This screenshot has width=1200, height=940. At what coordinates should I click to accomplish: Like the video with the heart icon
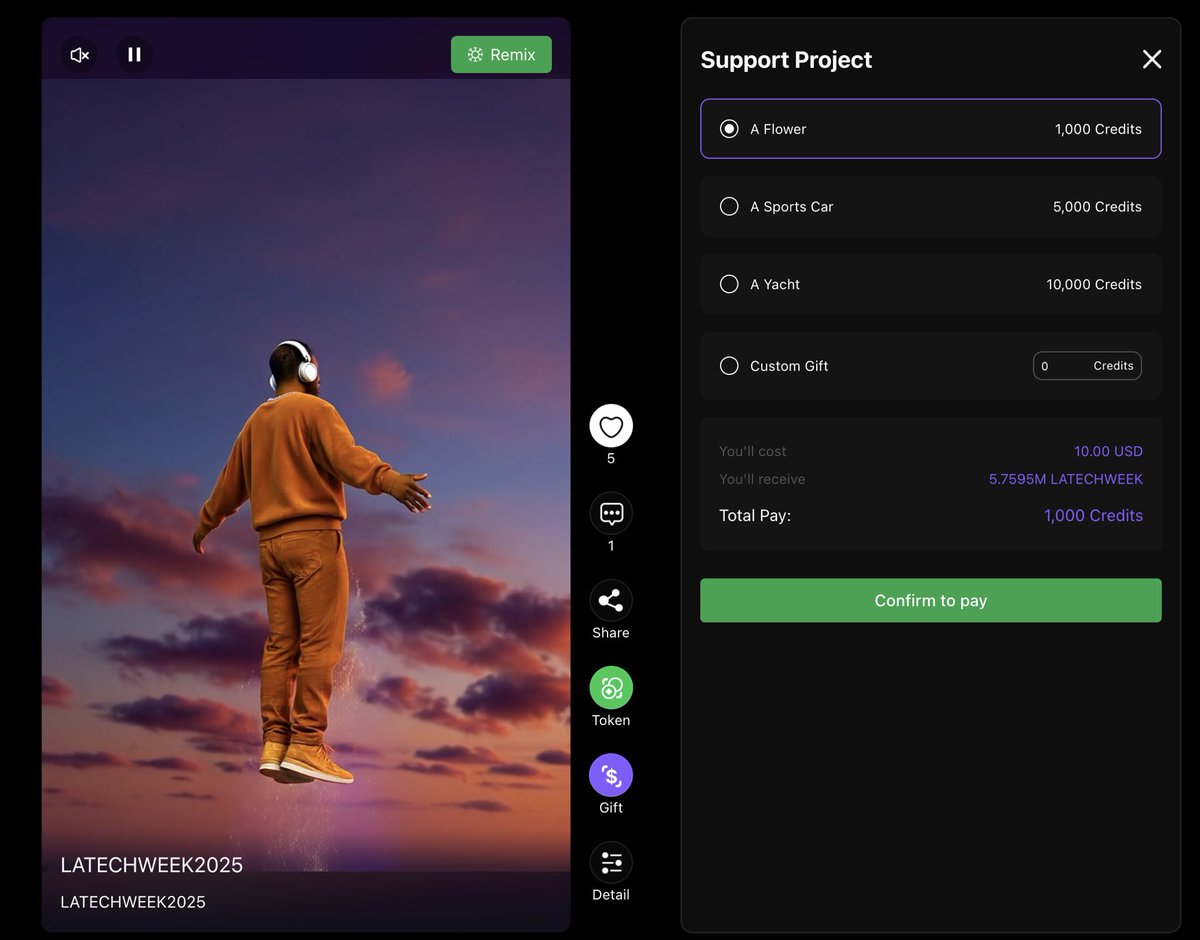pos(610,427)
